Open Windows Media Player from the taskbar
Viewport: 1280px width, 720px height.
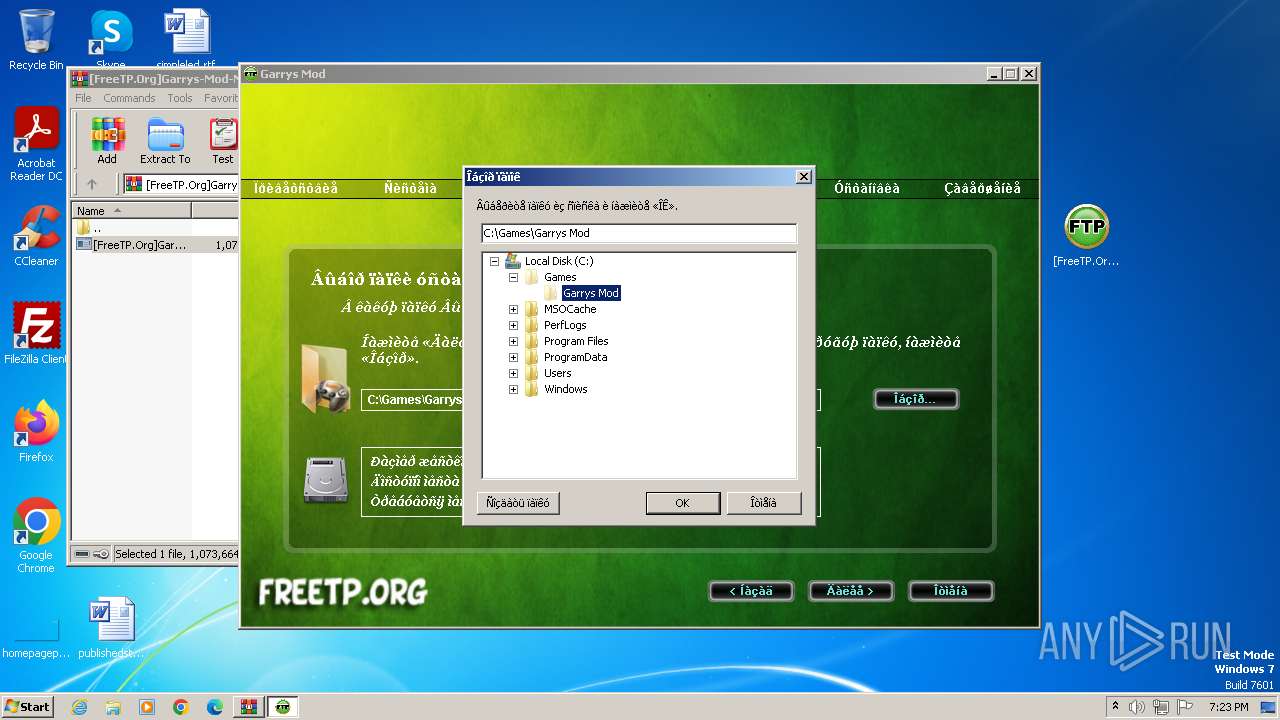pos(147,707)
